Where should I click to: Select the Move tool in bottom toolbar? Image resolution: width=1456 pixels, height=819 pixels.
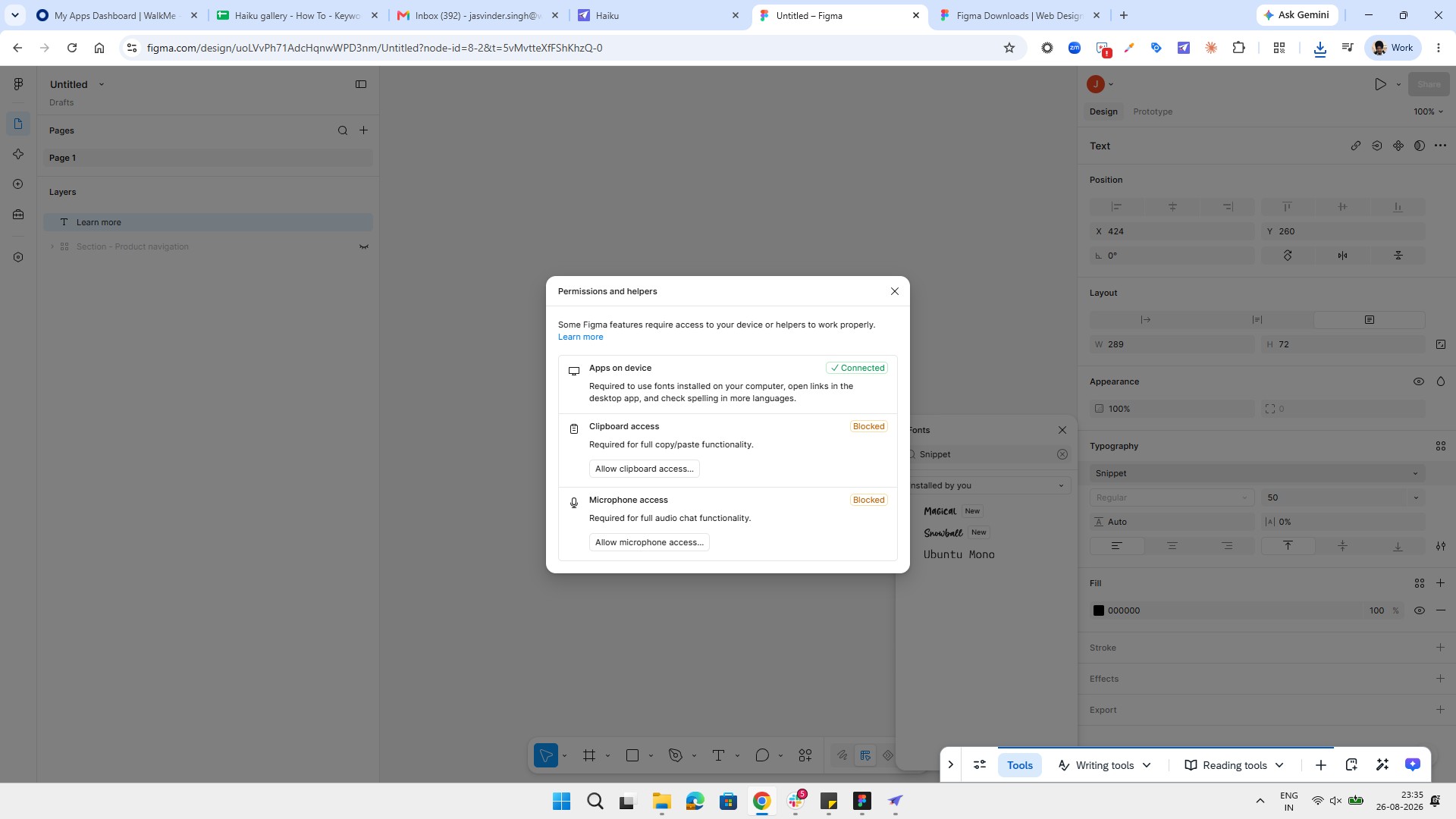pyautogui.click(x=545, y=755)
